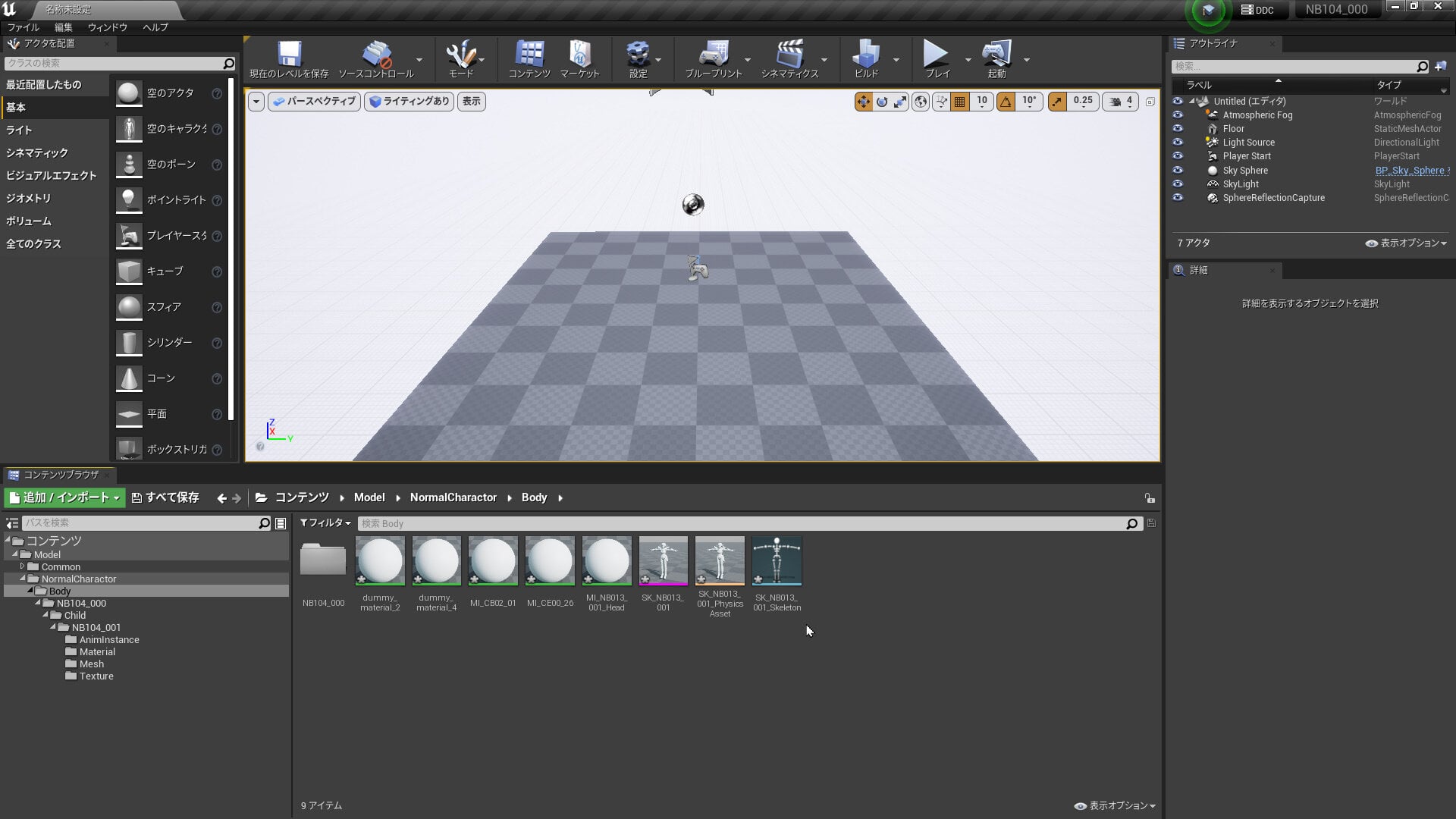Viewport: 1456px width, 819px height.
Task: Open the Help menu
Action: 155,27
